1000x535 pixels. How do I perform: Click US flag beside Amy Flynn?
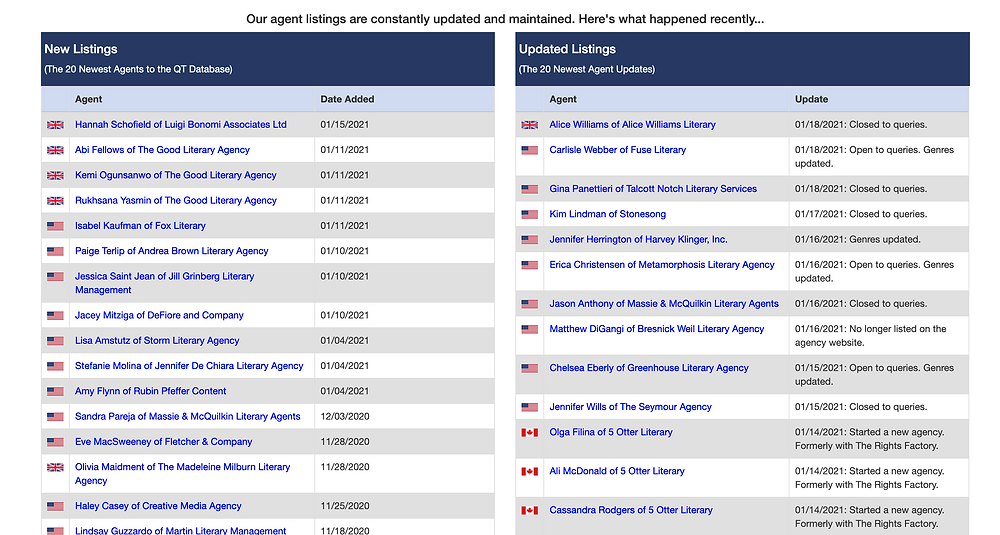(x=55, y=392)
